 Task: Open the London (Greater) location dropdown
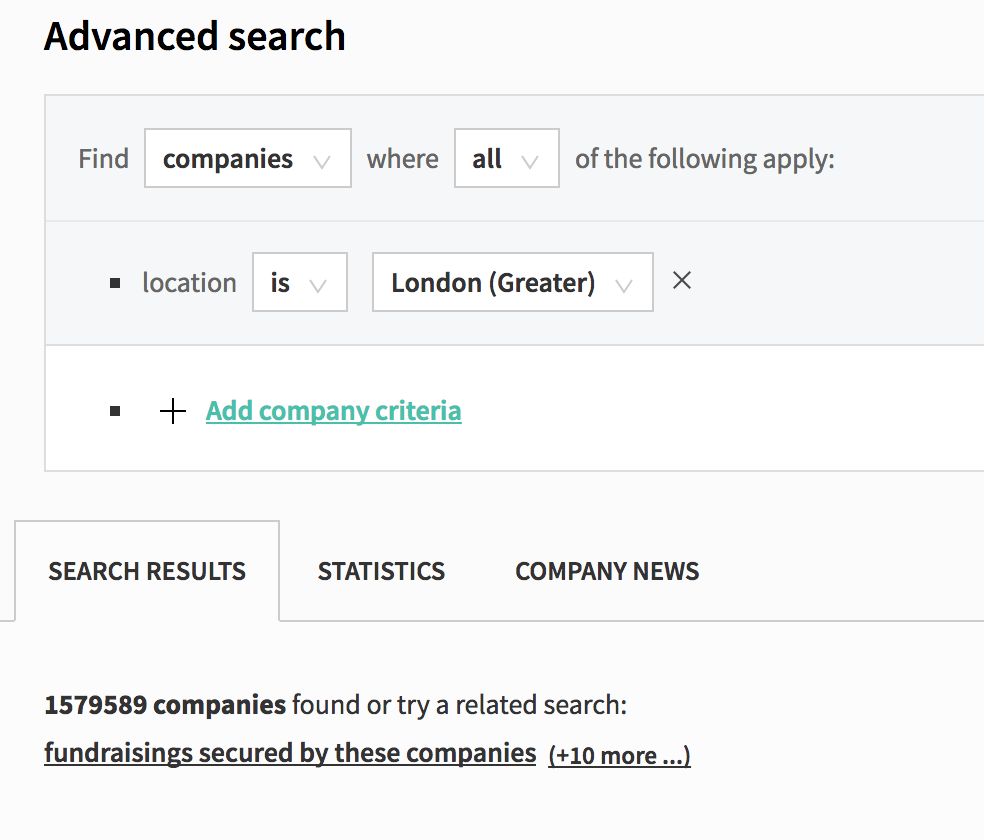pyautogui.click(x=513, y=282)
